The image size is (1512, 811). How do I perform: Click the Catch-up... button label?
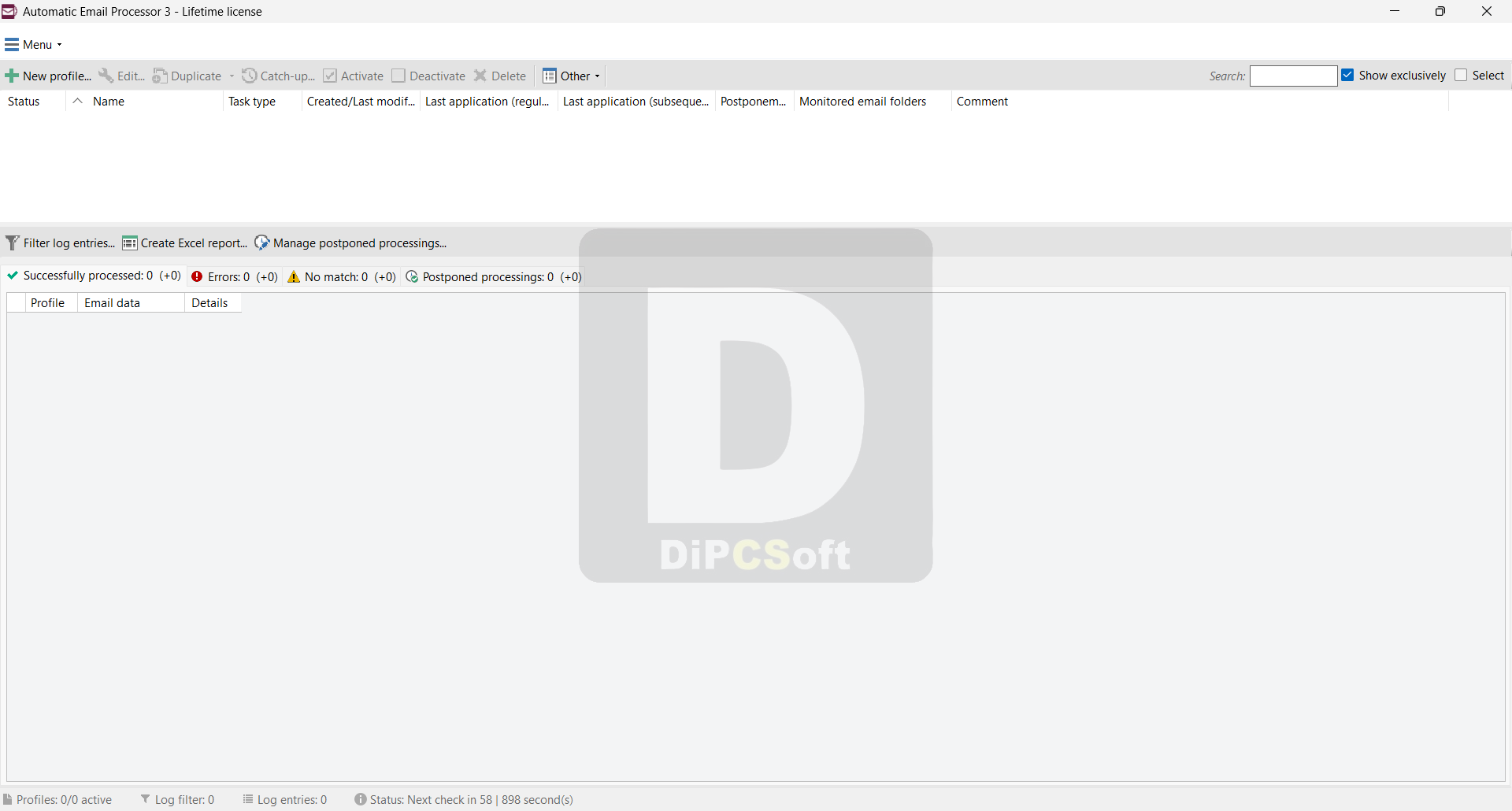(x=287, y=76)
